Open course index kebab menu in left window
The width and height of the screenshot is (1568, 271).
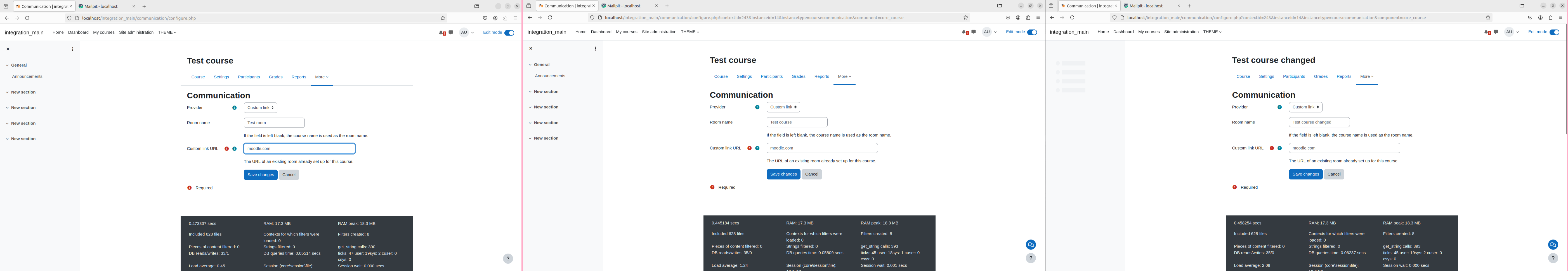(x=72, y=49)
